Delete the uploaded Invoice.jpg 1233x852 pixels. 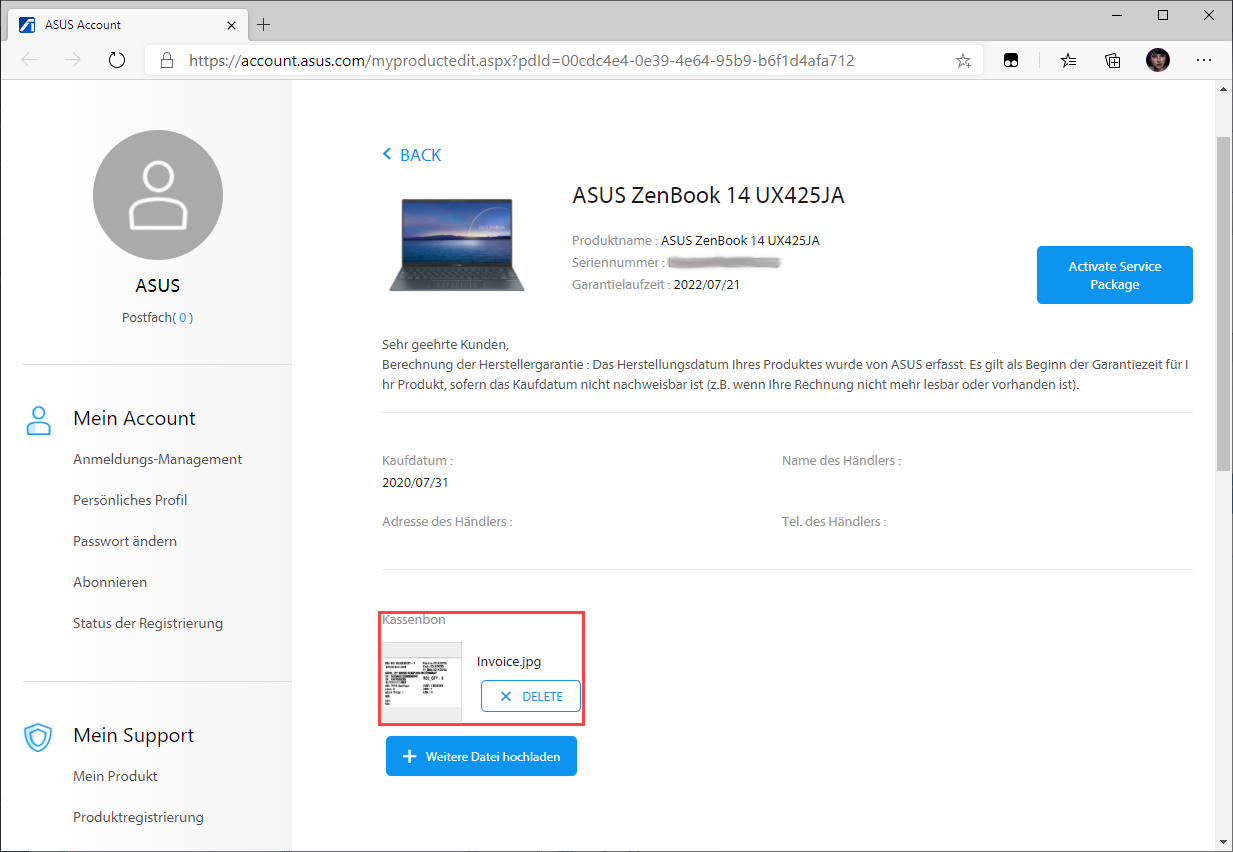click(x=530, y=696)
